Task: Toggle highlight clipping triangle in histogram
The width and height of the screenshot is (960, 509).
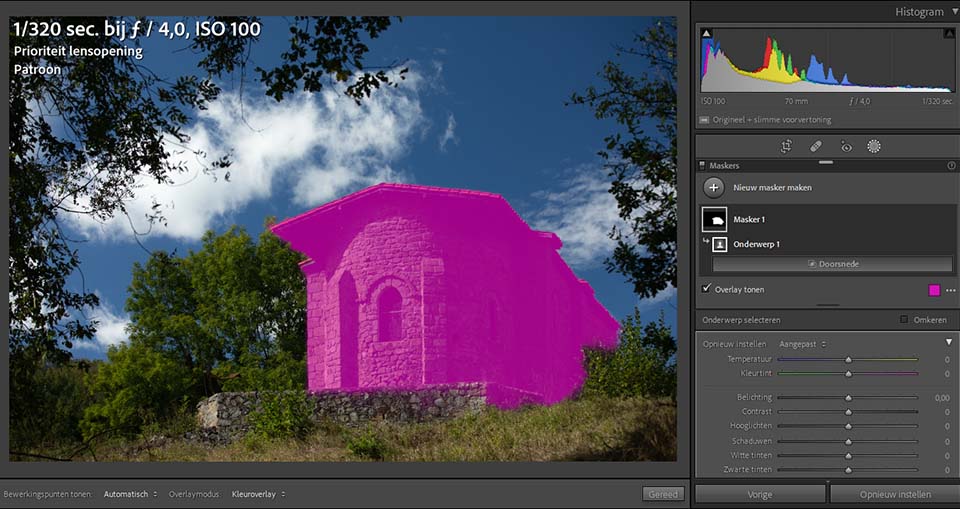Action: (x=949, y=34)
